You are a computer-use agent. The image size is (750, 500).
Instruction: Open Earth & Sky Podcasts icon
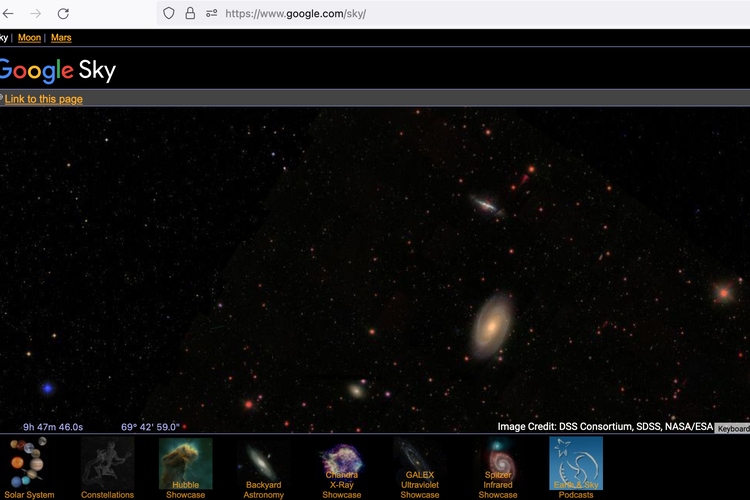(576, 463)
